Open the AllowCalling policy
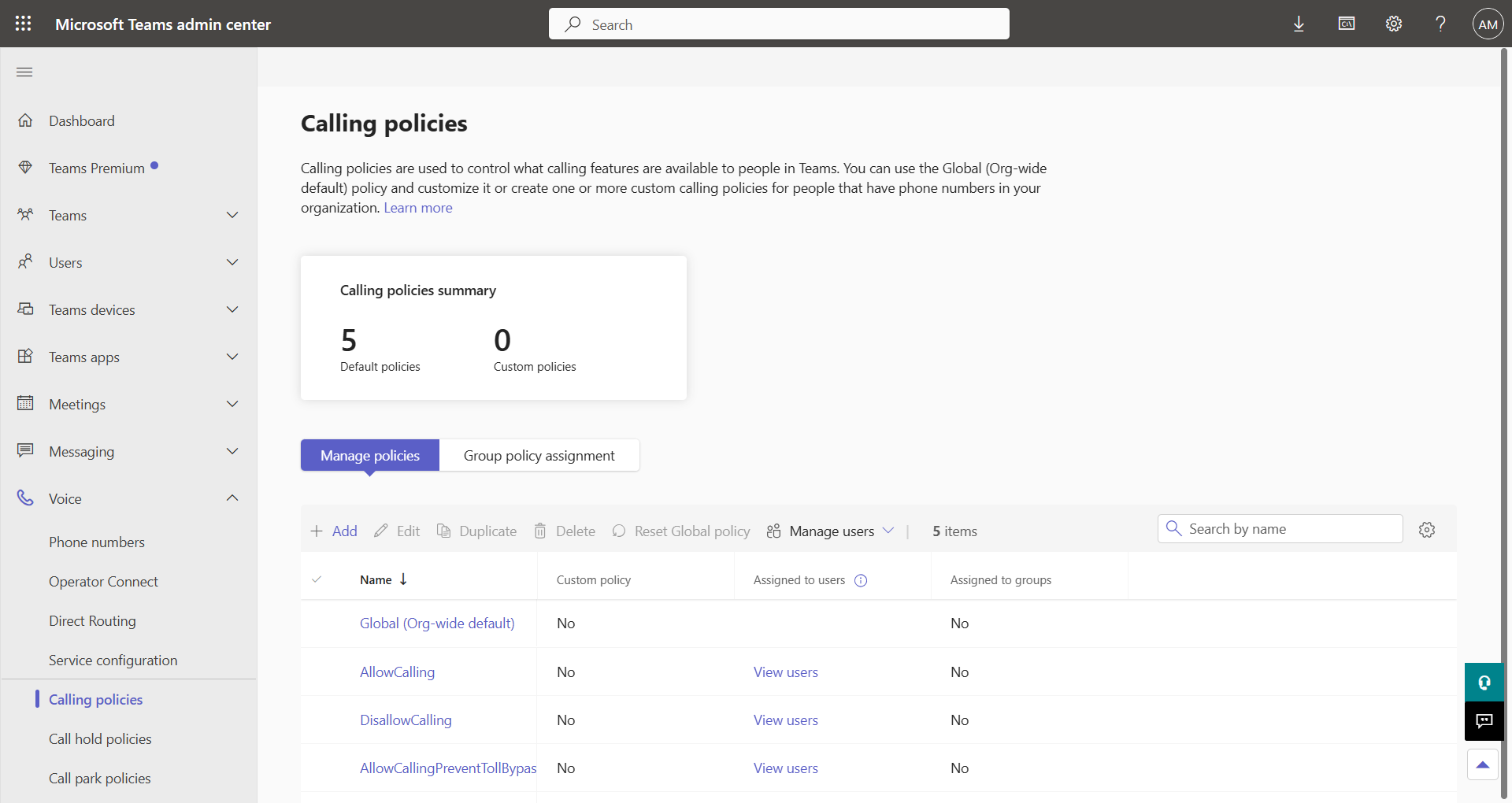This screenshot has width=1512, height=803. pos(397,672)
